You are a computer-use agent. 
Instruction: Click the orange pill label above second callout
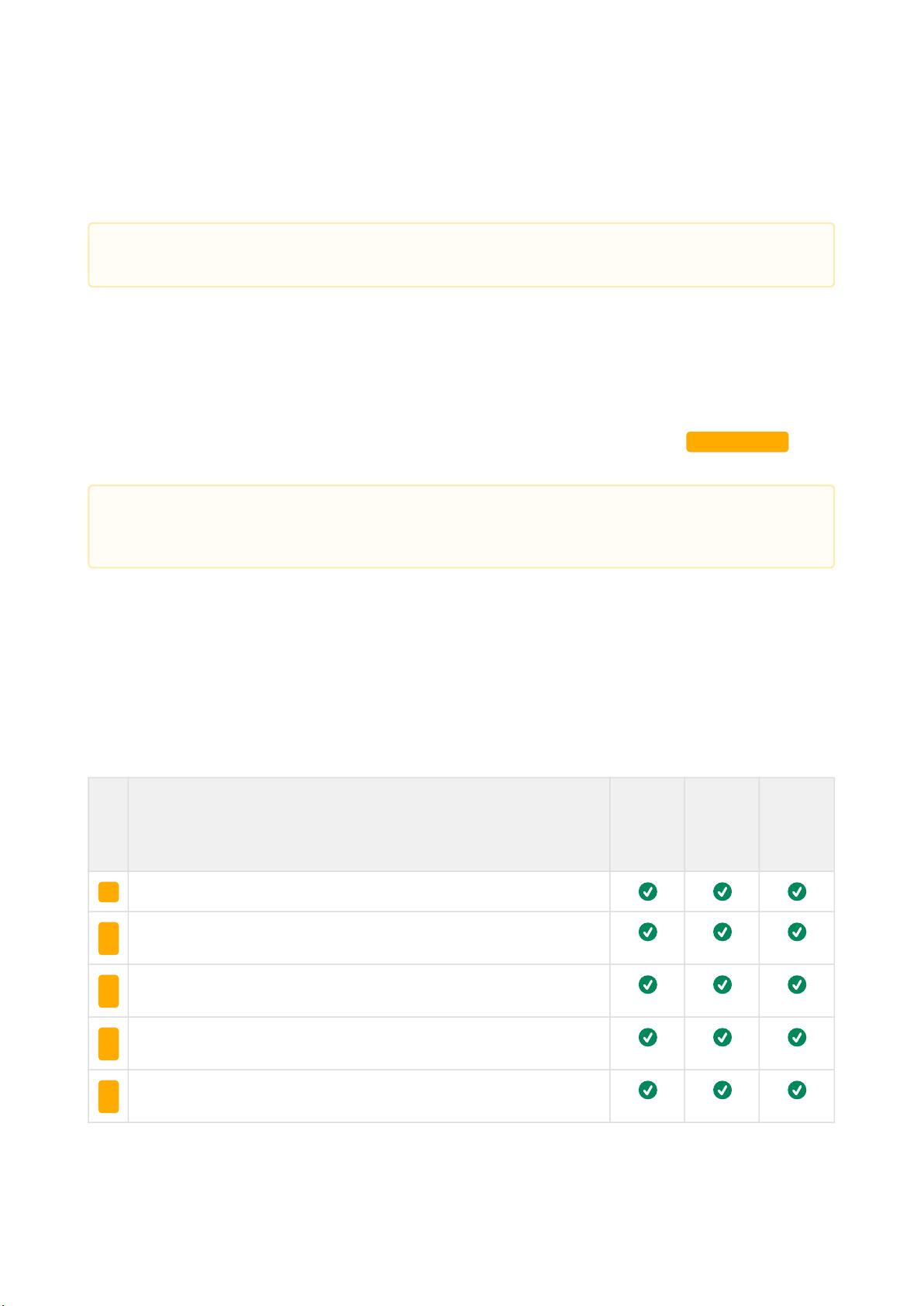click(x=737, y=442)
